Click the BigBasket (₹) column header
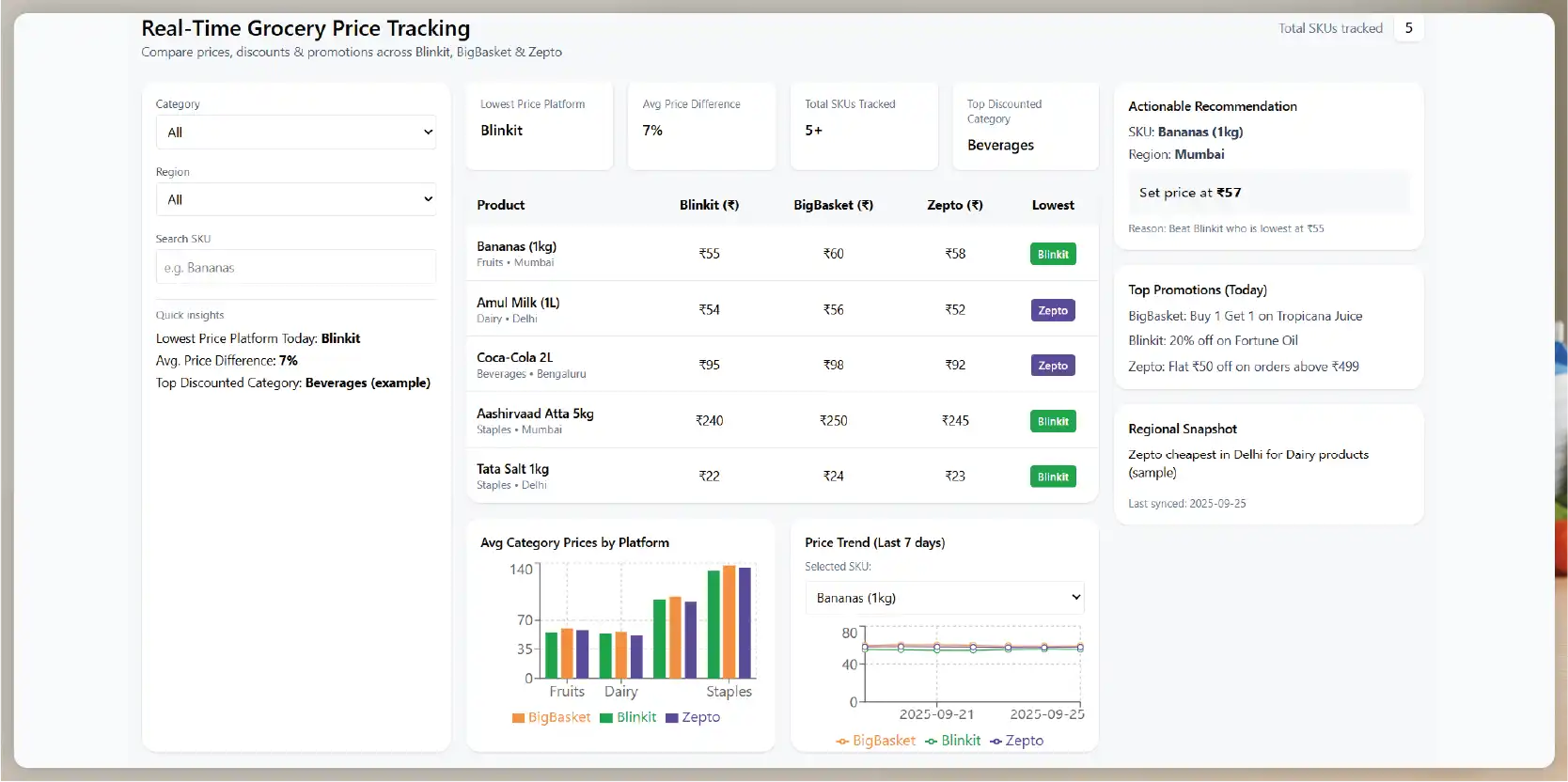 pyautogui.click(x=833, y=205)
